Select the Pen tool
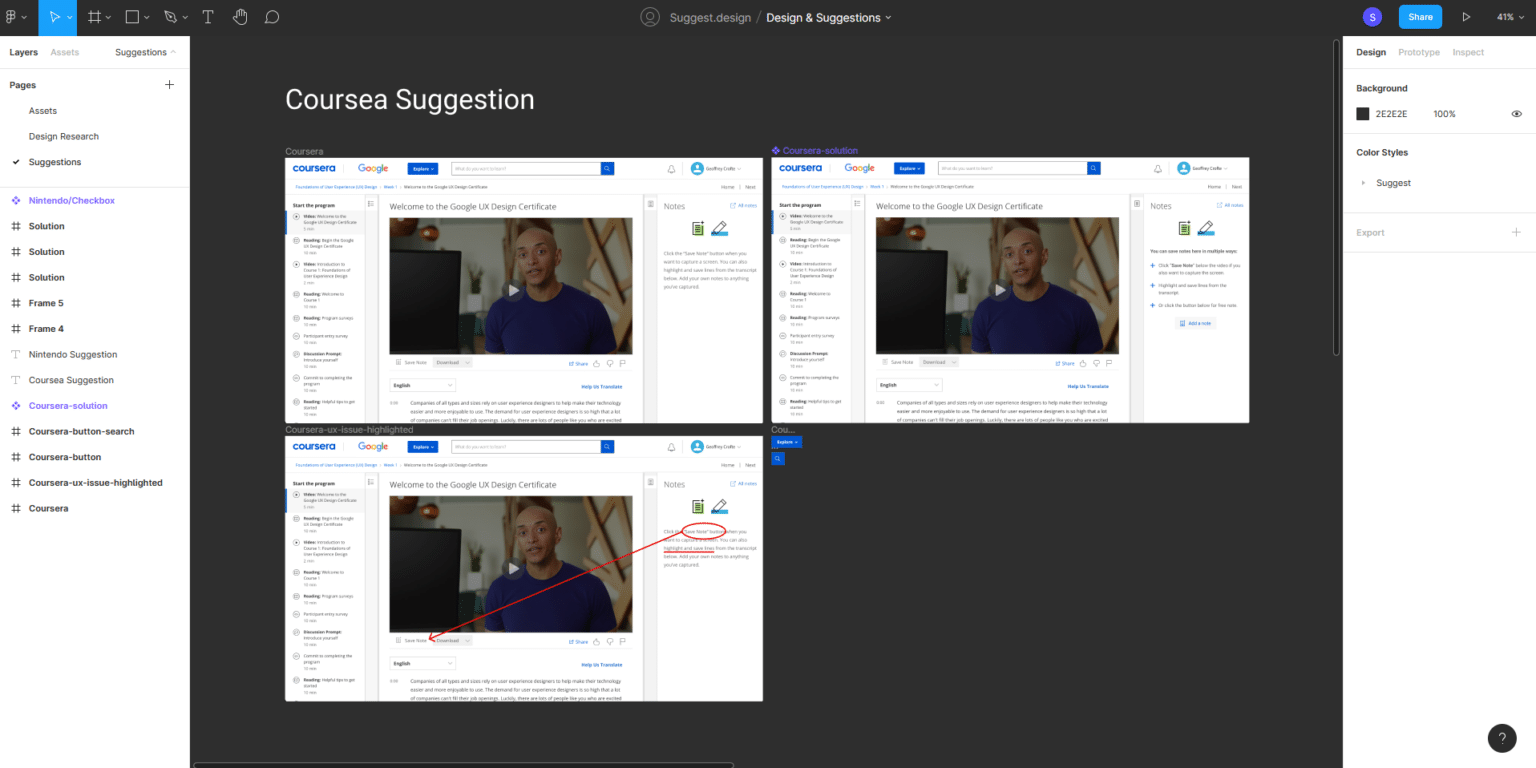The width and height of the screenshot is (1536, 768). click(x=171, y=17)
